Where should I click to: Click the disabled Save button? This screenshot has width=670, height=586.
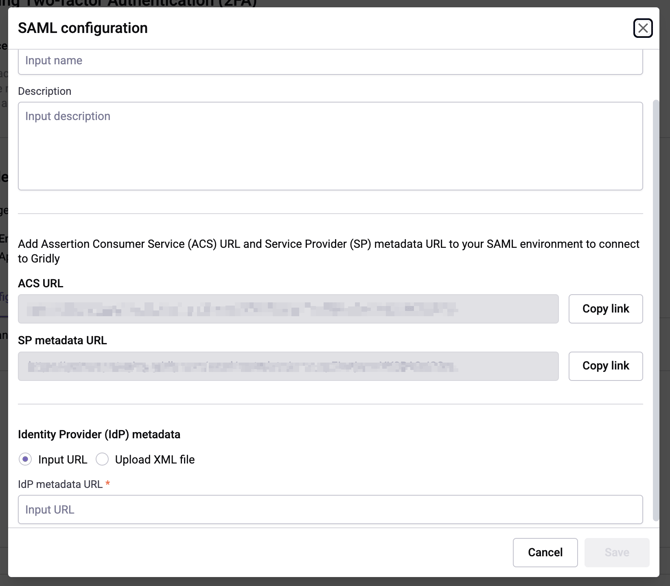tap(617, 552)
